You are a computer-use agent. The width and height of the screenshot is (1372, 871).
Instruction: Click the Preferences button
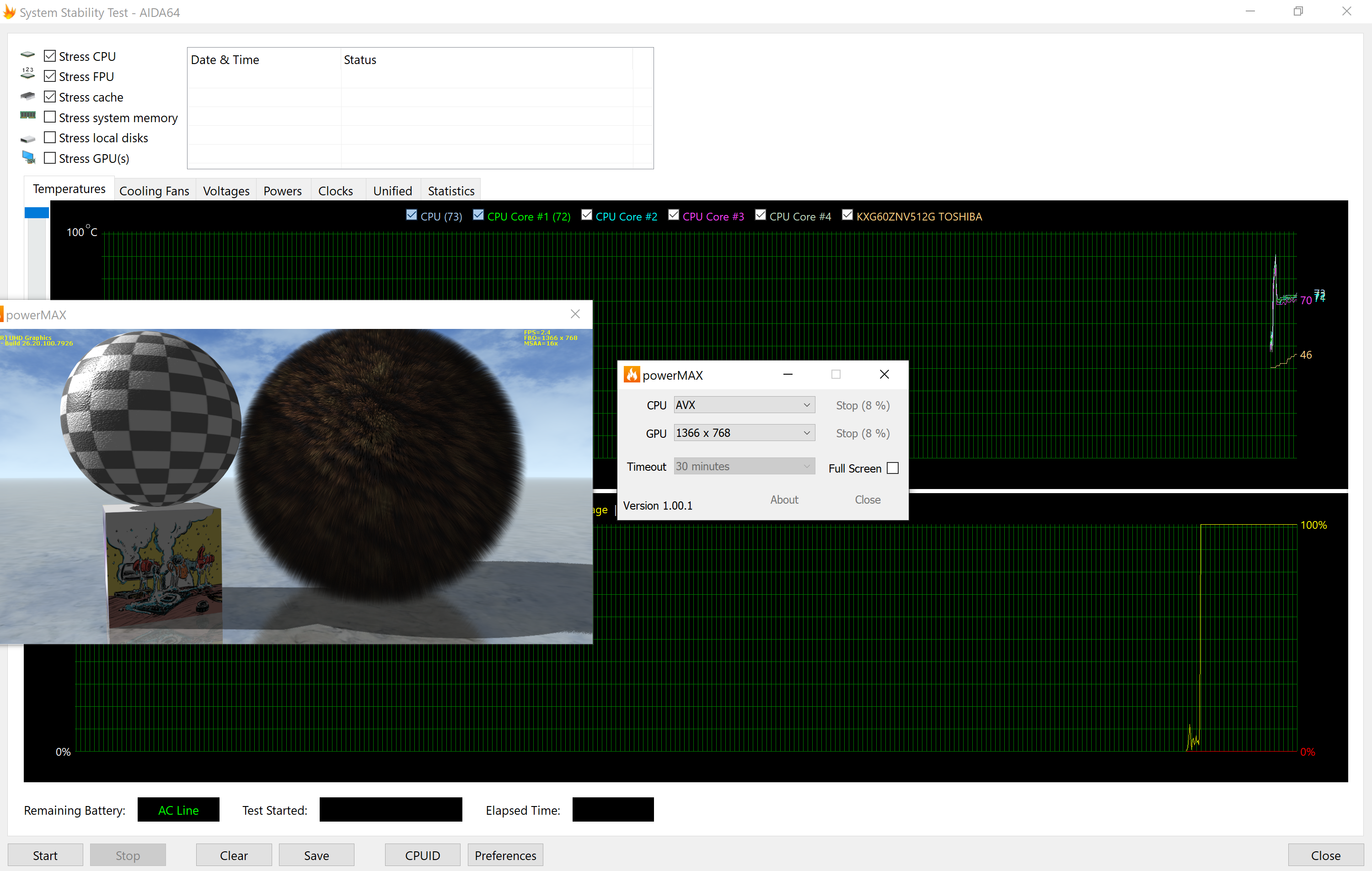click(x=505, y=855)
